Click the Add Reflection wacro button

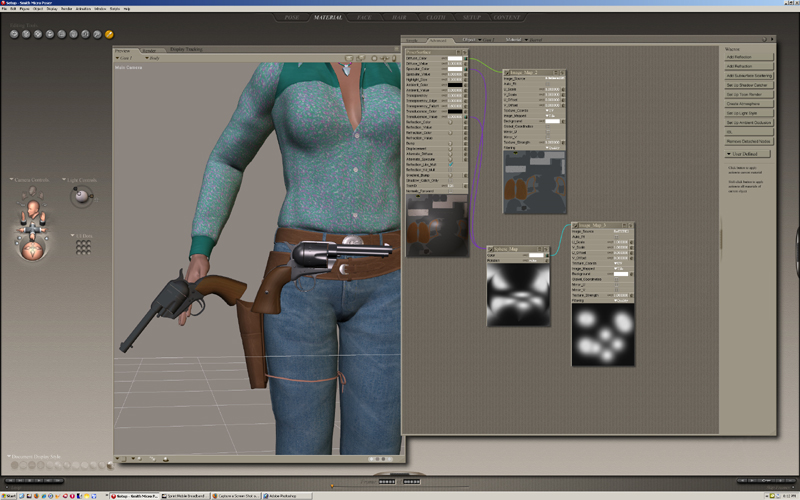pyautogui.click(x=748, y=57)
